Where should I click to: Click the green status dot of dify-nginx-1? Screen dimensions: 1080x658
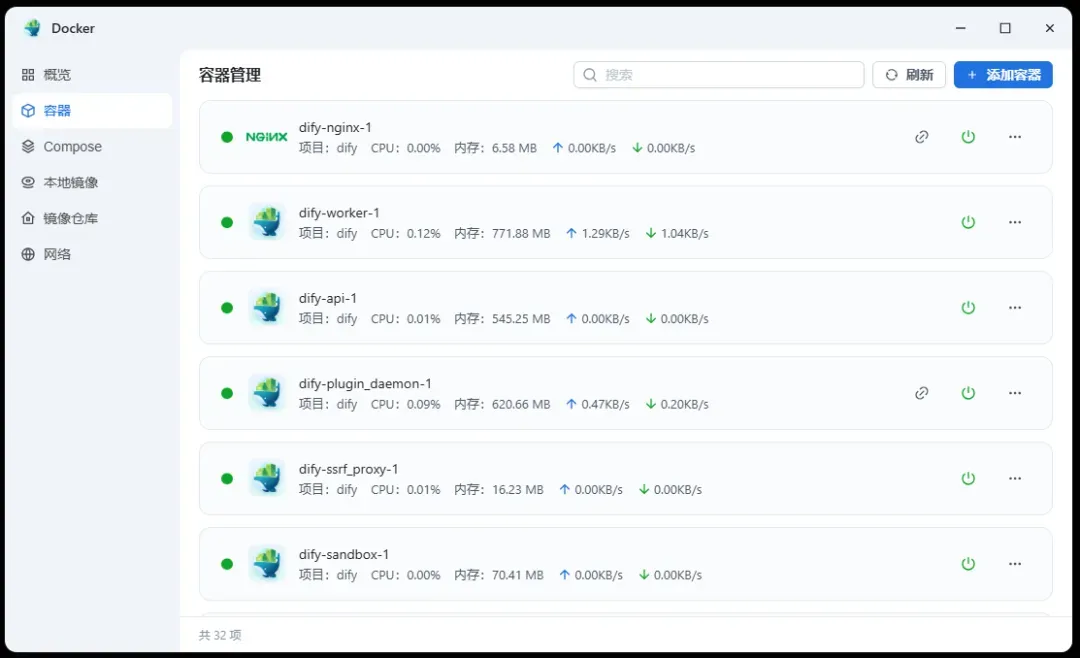pos(227,136)
